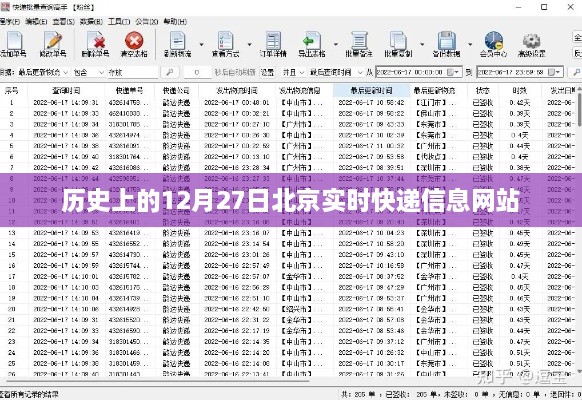
Task: Open the 并且 logic operator dropdown
Action: point(293,72)
